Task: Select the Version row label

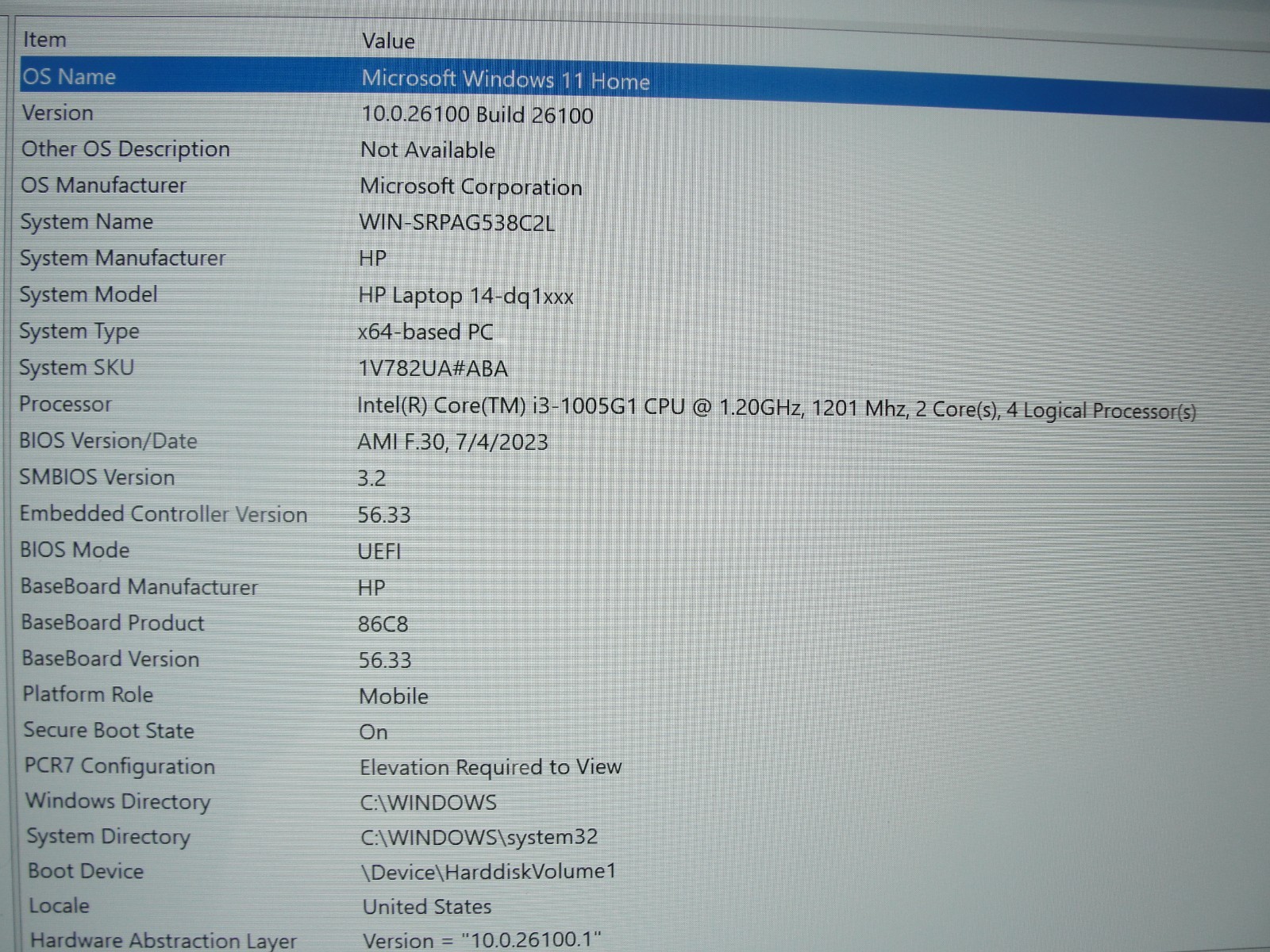Action: 58,113
